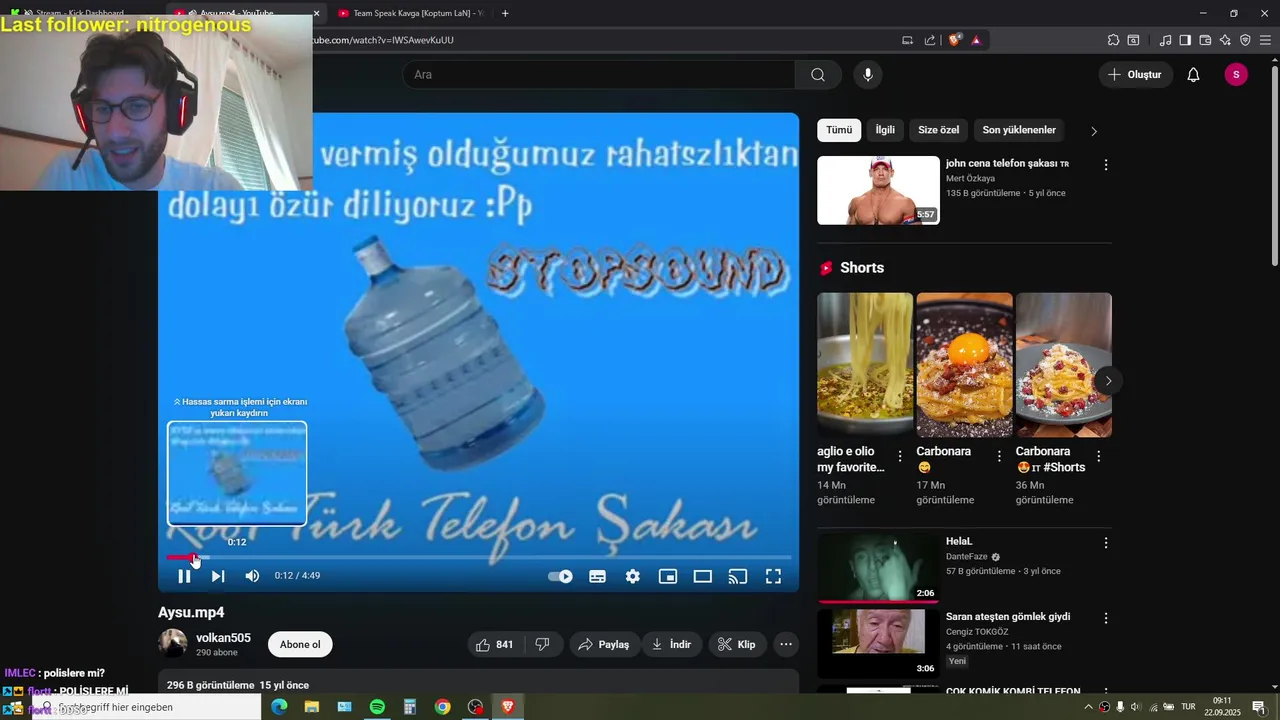The height and width of the screenshot is (720, 1280).
Task: Select the Son yüklenenler filter chip
Action: 1019,130
